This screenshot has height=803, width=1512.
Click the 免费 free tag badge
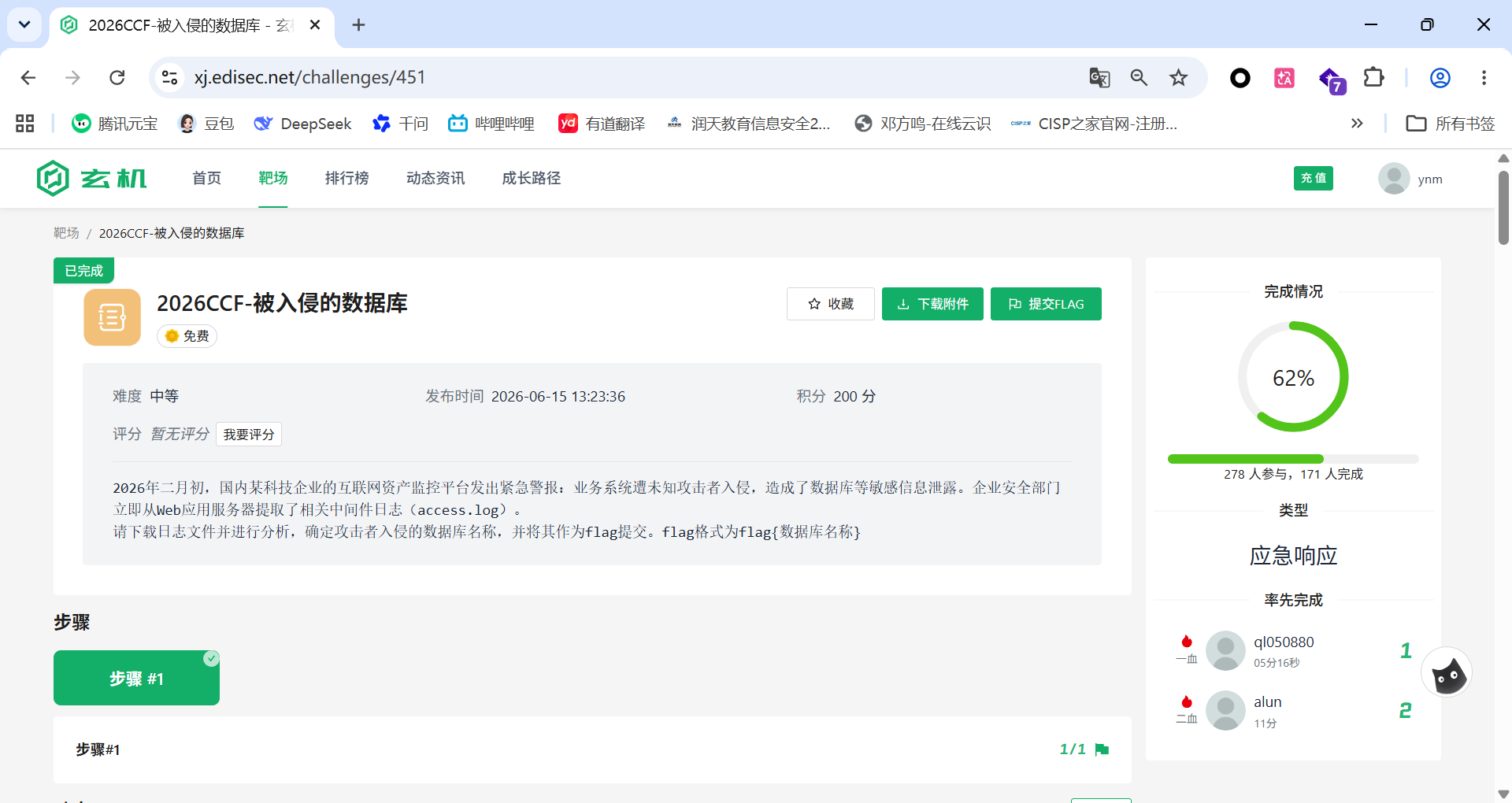187,336
